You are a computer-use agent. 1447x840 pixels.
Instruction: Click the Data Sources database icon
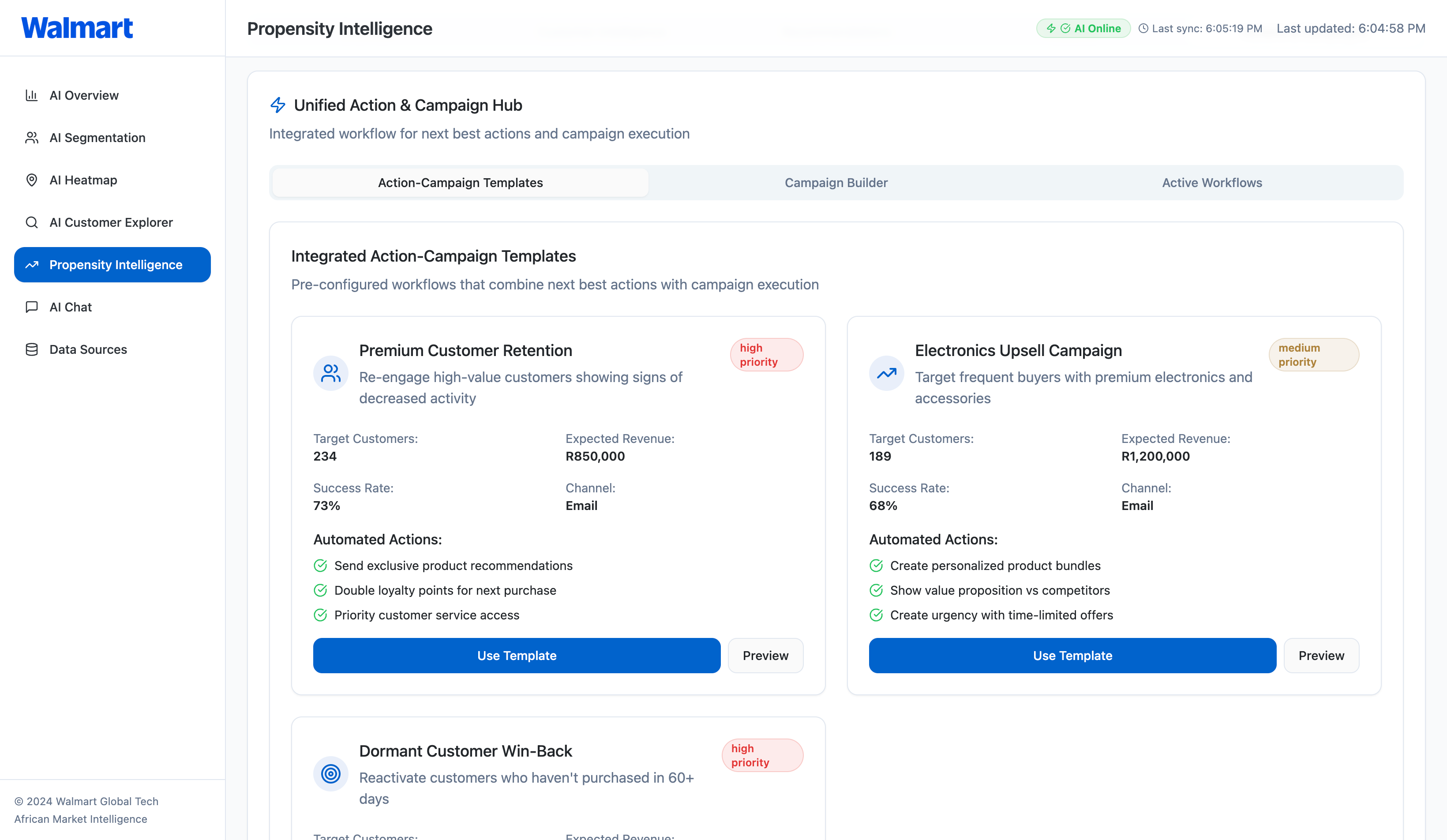[x=32, y=350]
